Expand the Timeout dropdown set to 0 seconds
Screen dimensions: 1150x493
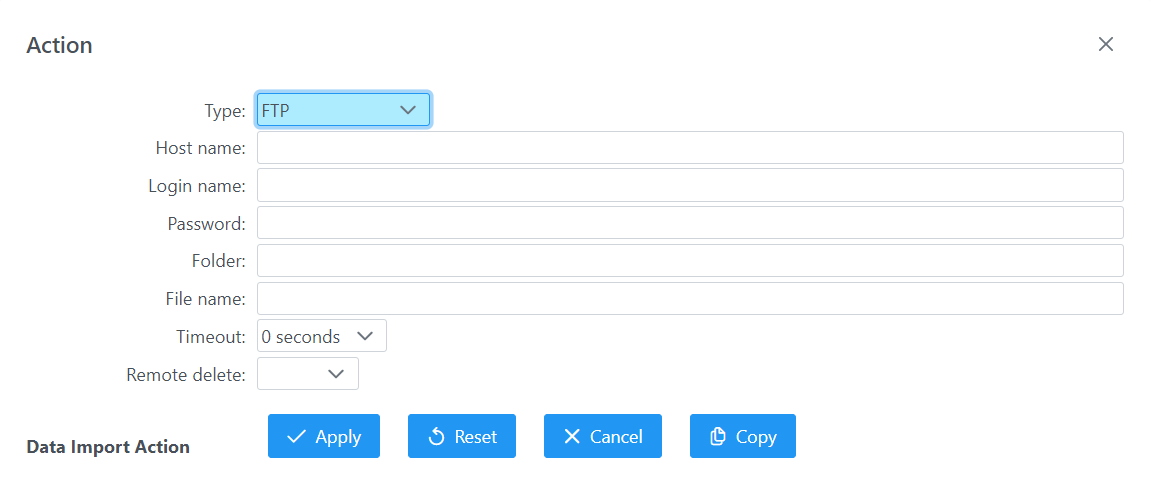click(321, 336)
